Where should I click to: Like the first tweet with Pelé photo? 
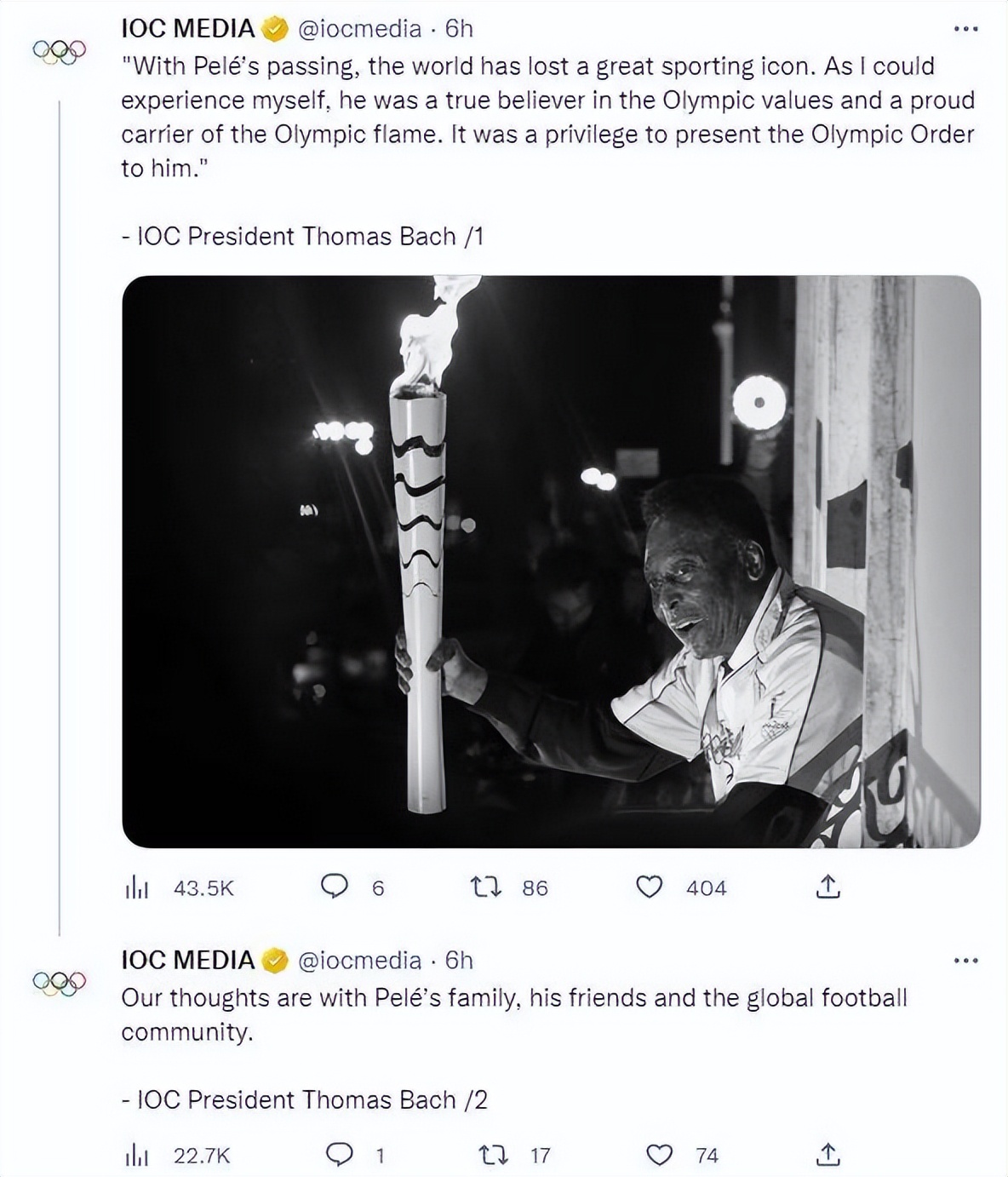(x=650, y=887)
